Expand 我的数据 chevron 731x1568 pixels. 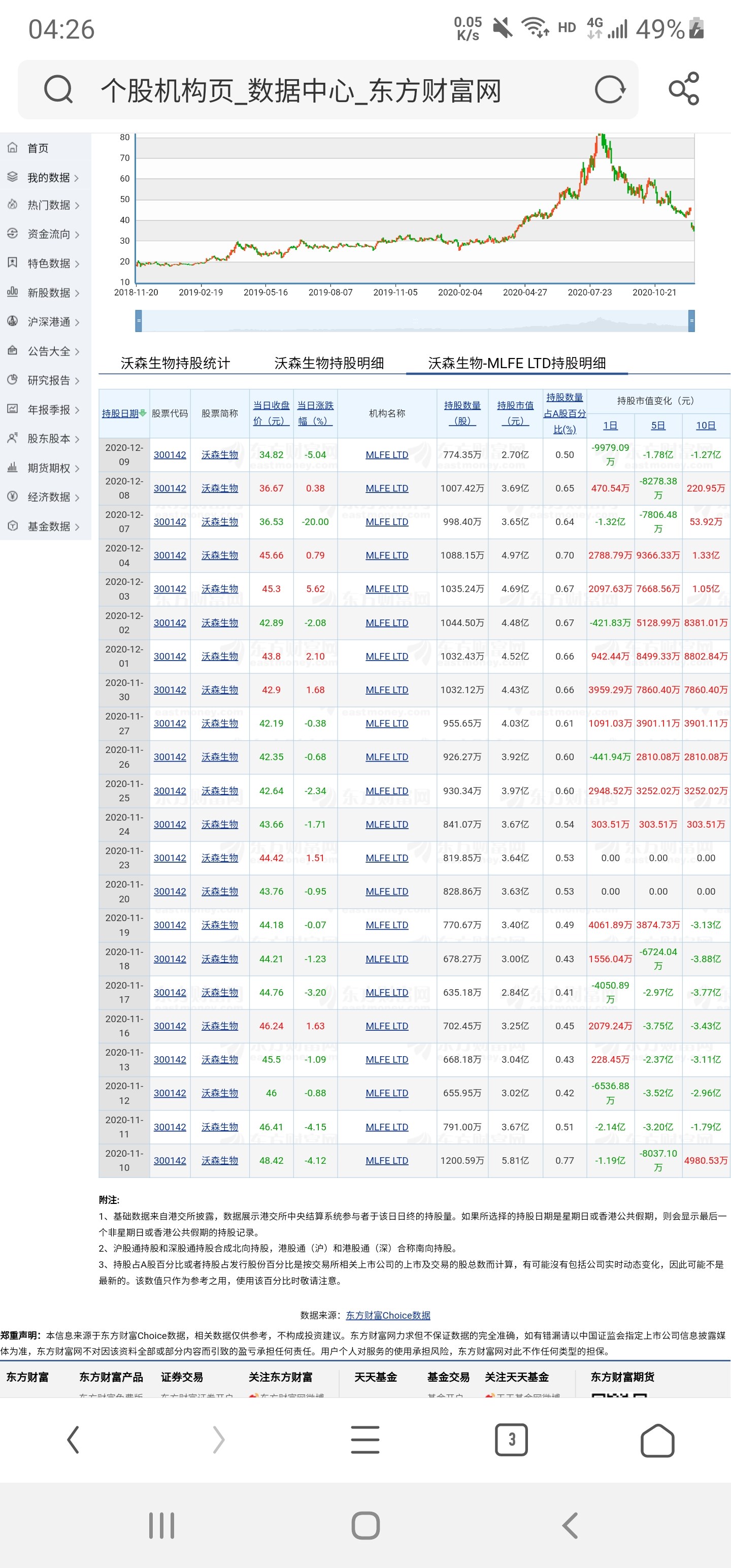pos(77,178)
